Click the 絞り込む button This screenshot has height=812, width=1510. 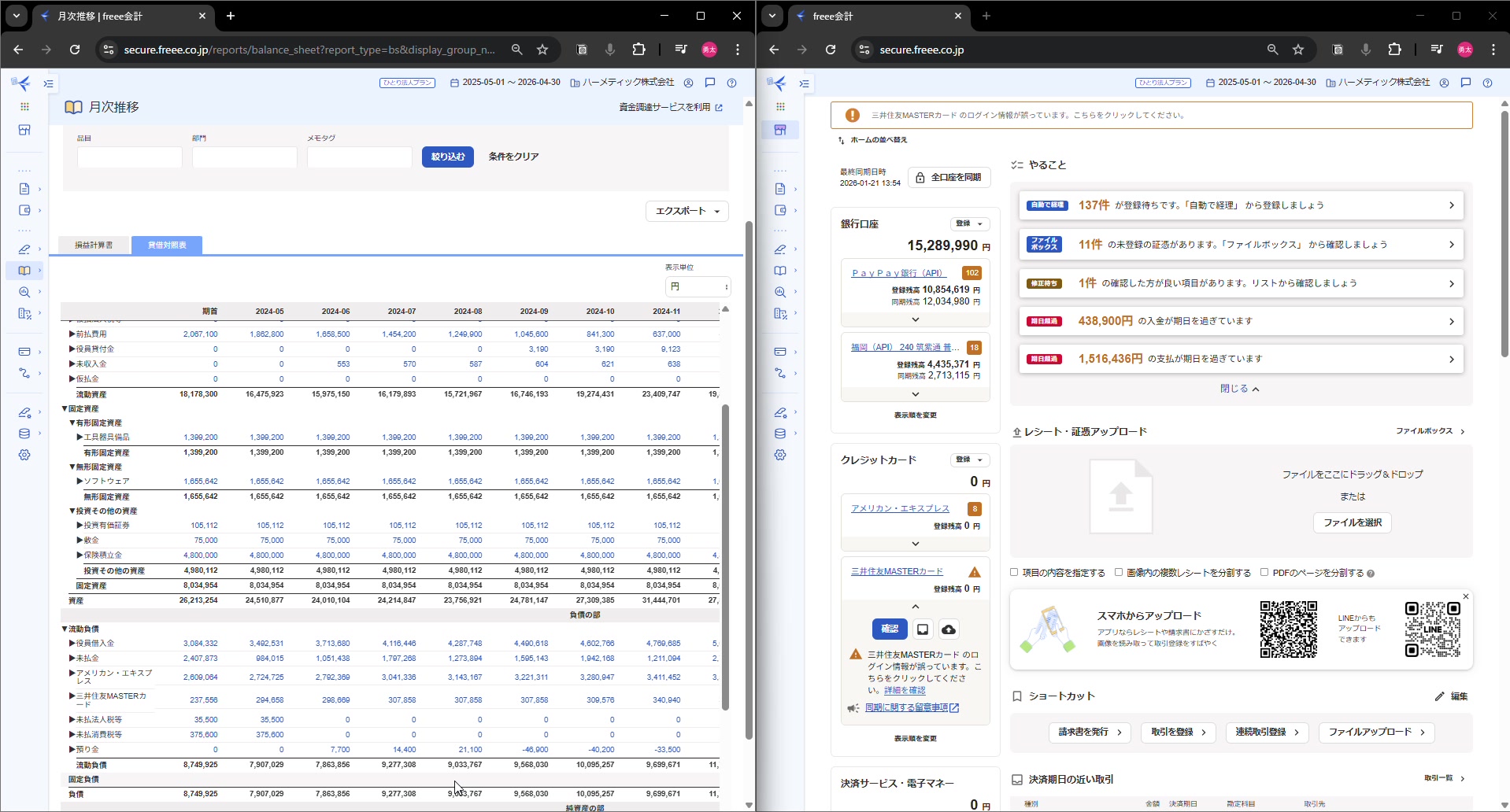[447, 157]
